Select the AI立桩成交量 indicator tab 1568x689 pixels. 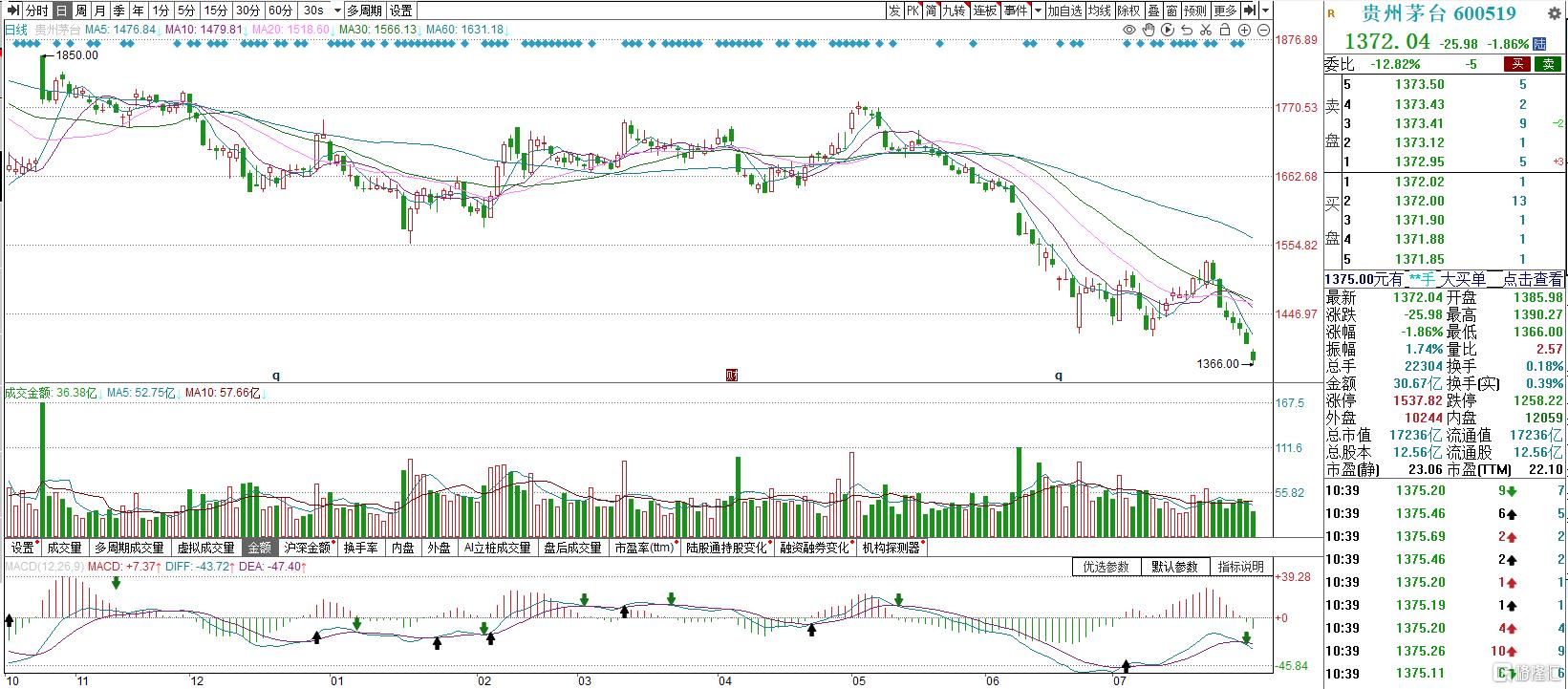pyautogui.click(x=497, y=549)
